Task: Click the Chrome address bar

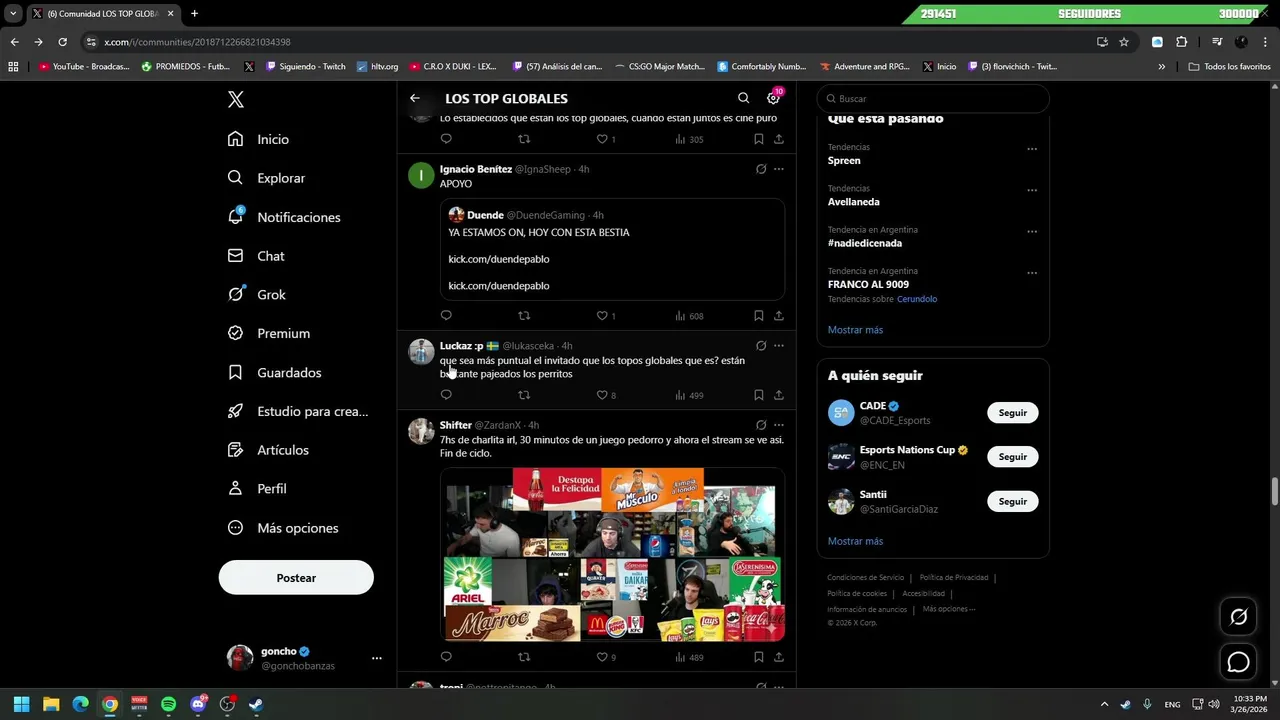Action: tap(590, 42)
